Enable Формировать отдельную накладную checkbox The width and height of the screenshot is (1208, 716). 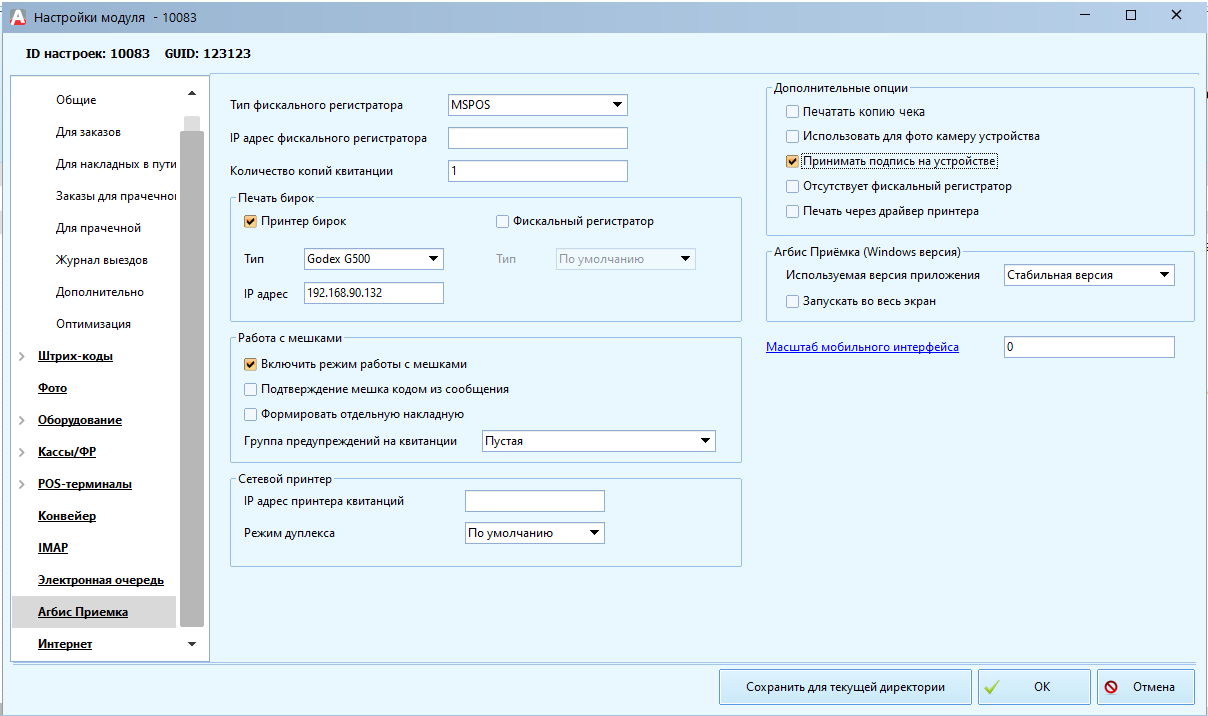pos(251,414)
